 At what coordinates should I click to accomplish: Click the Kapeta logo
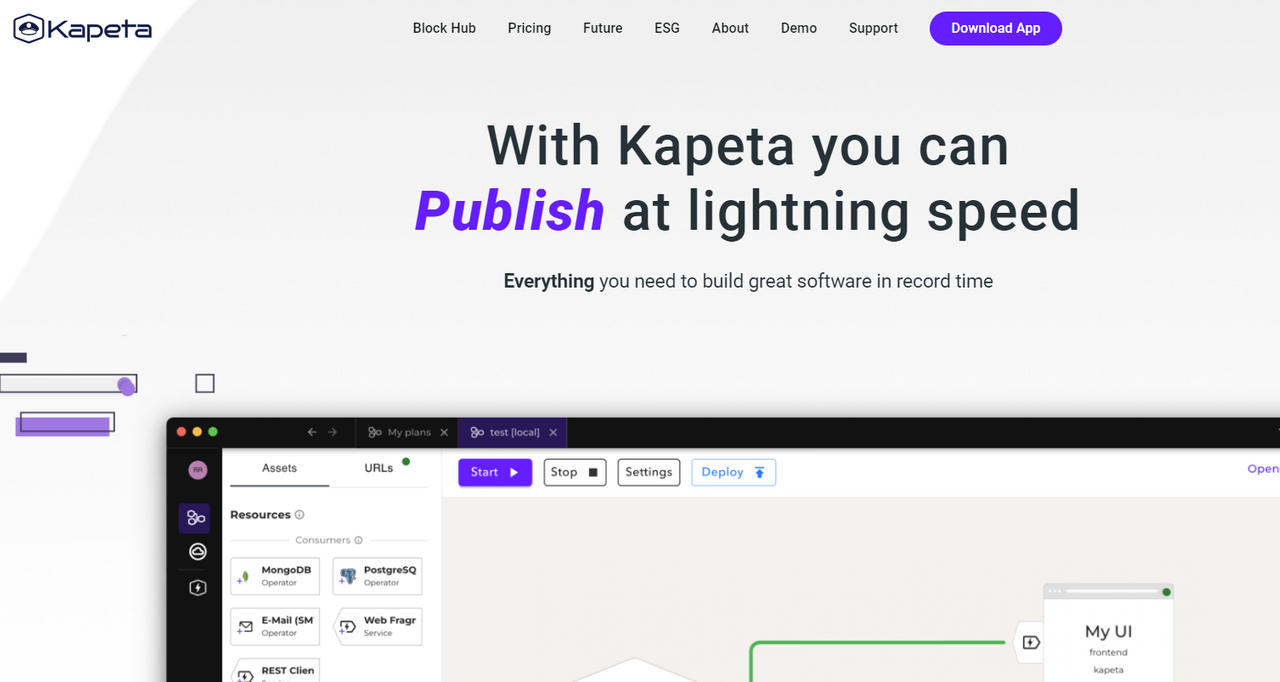pyautogui.click(x=83, y=28)
